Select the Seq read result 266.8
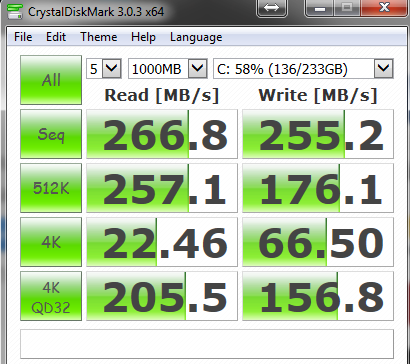 point(162,134)
